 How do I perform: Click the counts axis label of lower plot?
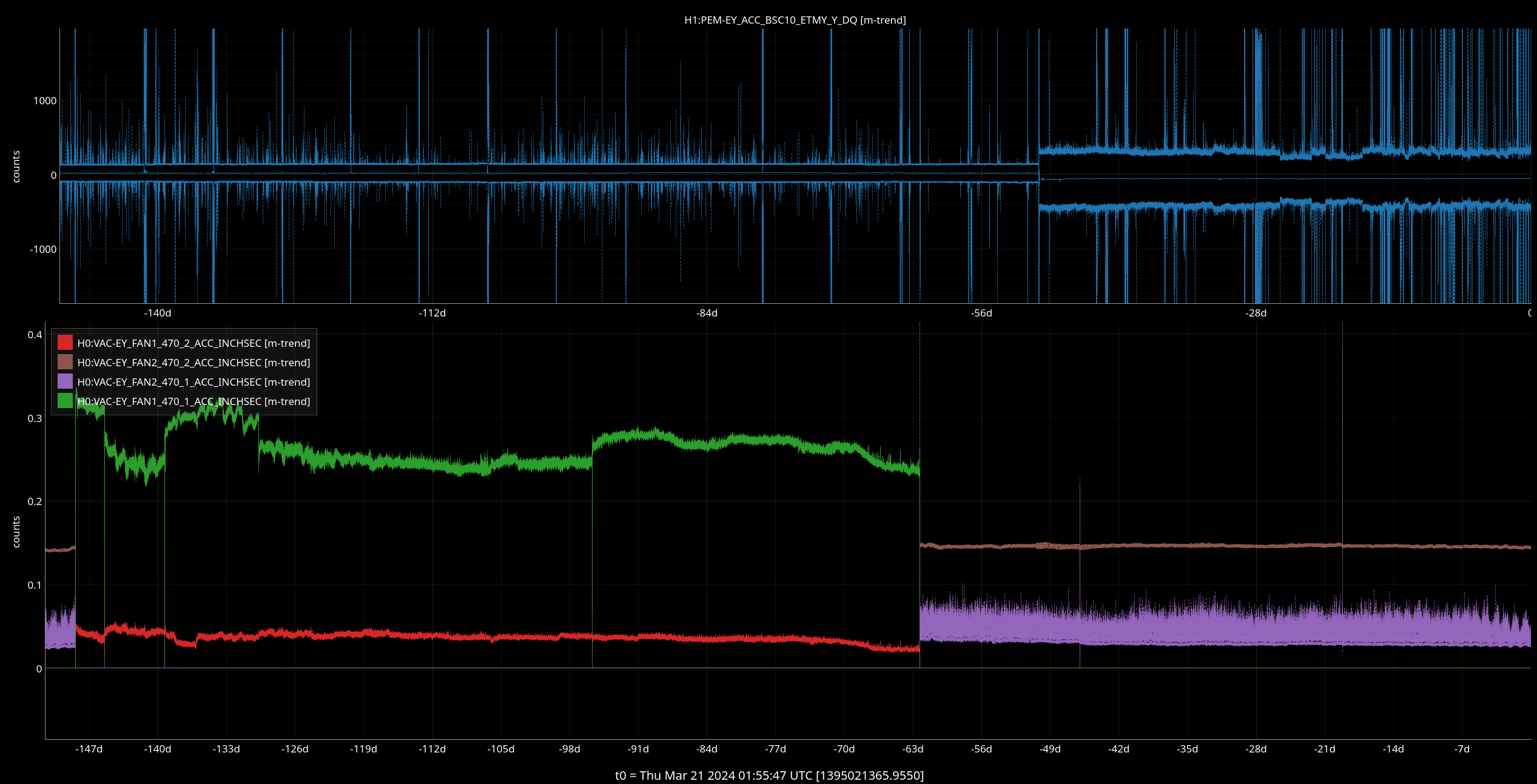coord(16,532)
